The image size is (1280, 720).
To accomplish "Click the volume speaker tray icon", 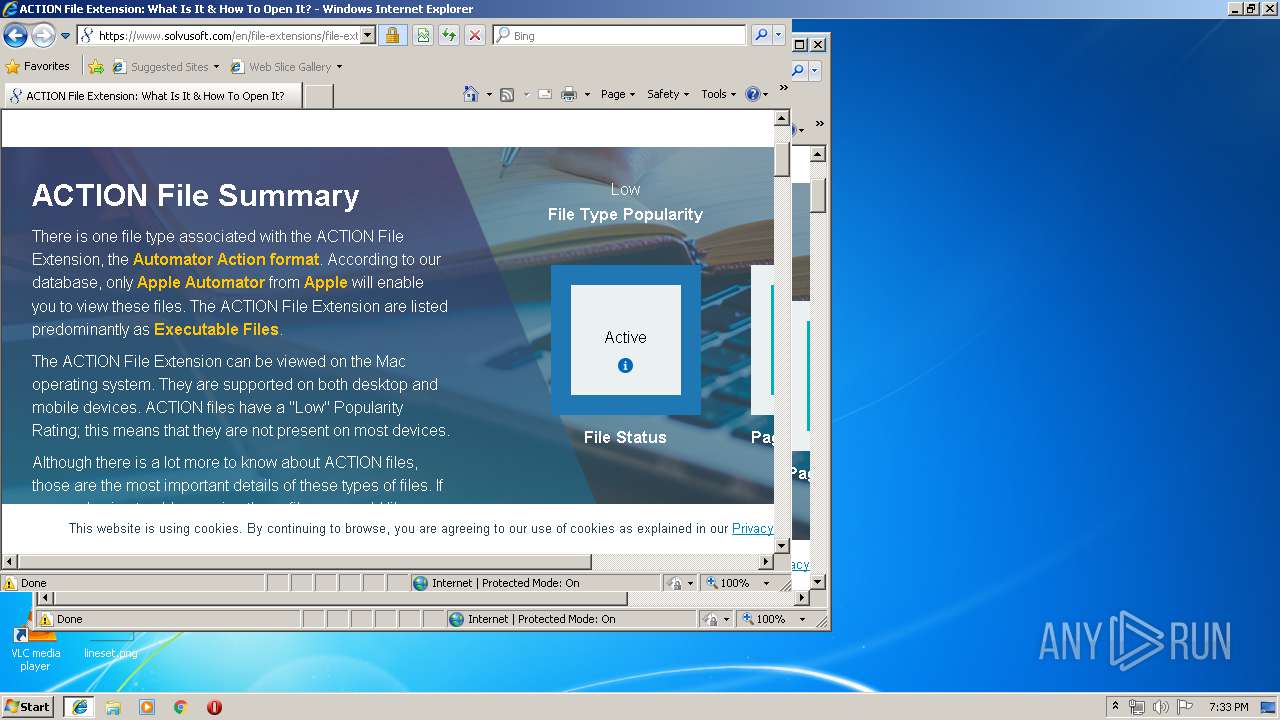I will (1160, 707).
